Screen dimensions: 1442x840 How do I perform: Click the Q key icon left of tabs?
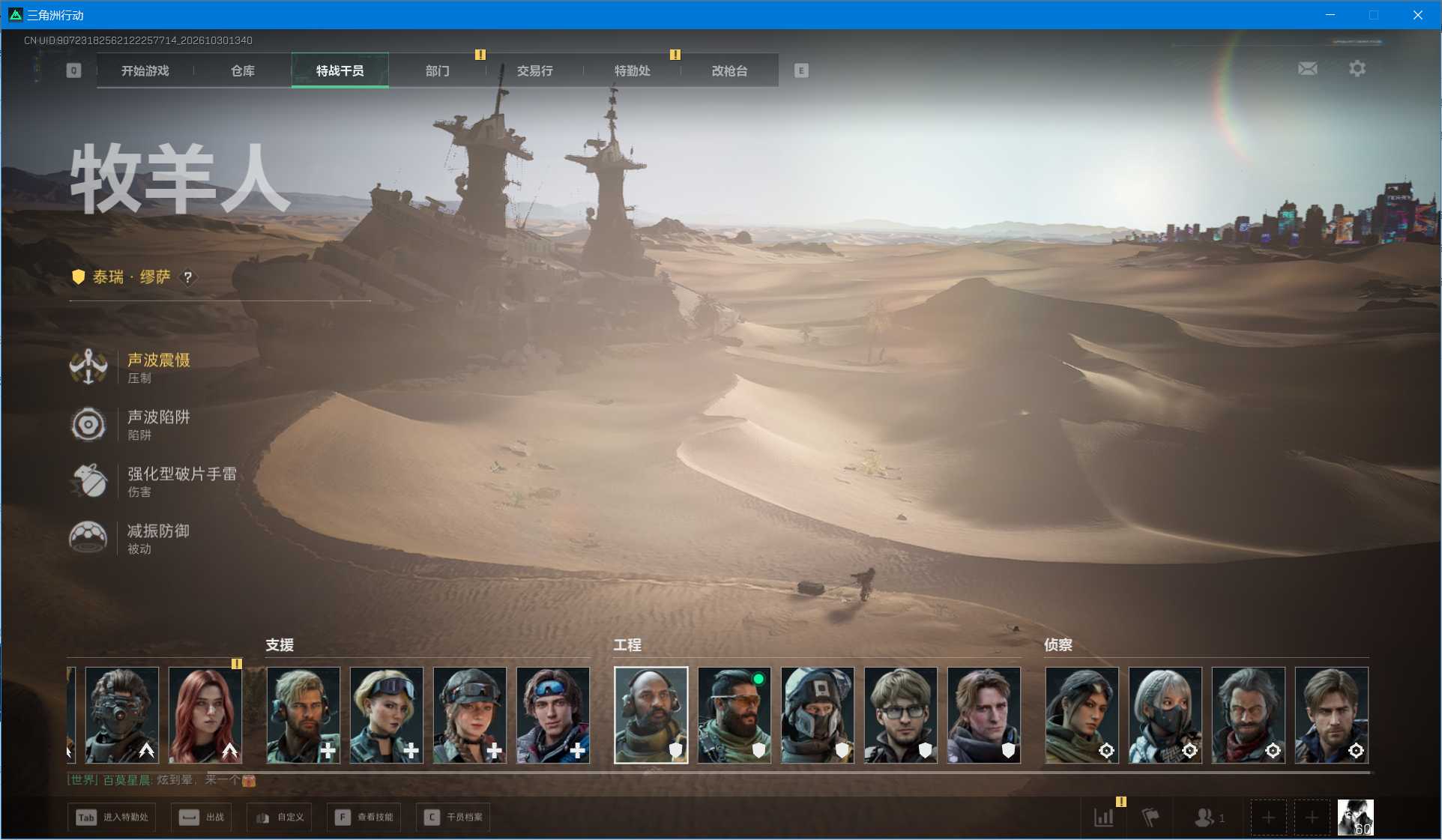coord(73,70)
